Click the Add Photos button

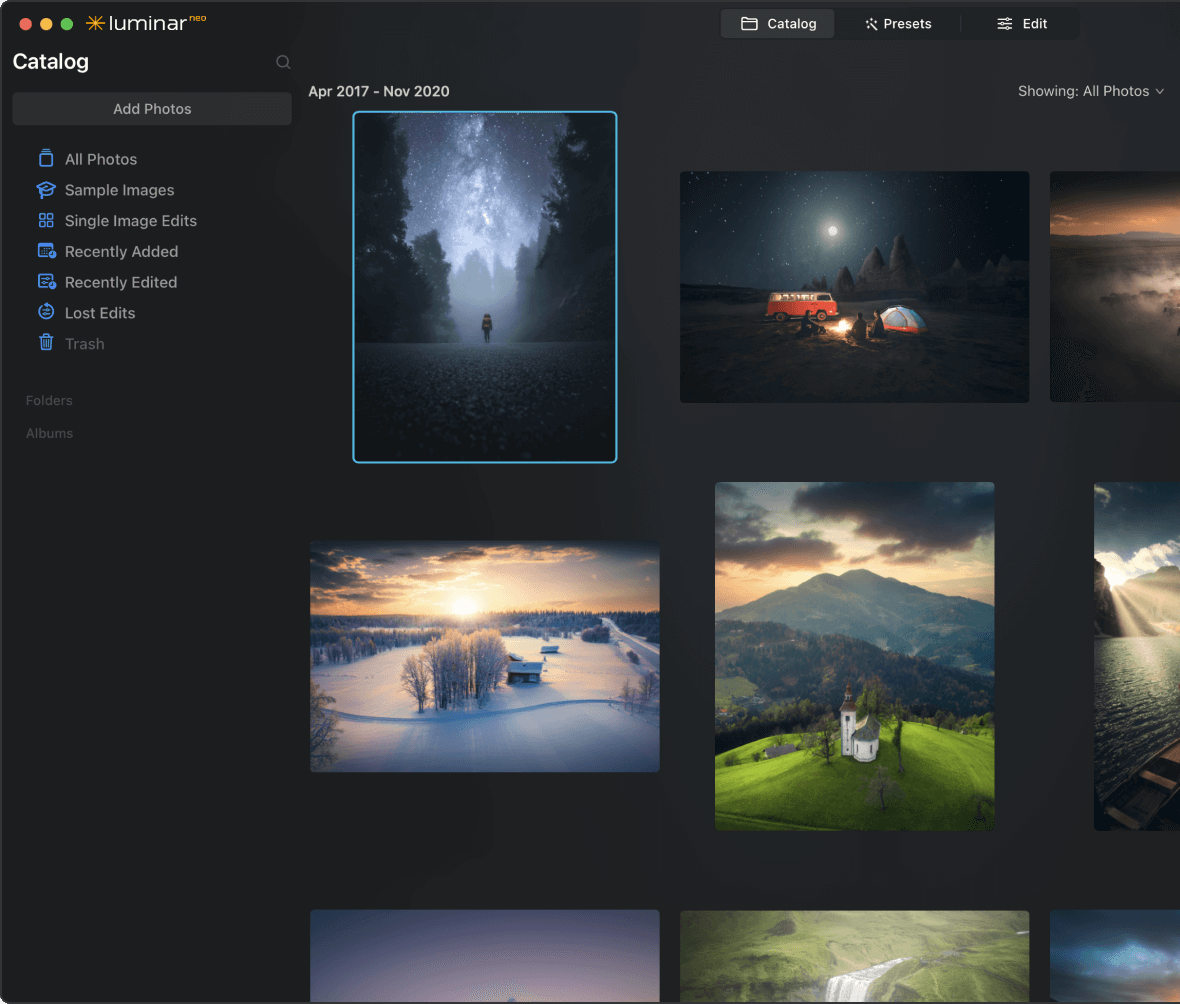coord(152,109)
